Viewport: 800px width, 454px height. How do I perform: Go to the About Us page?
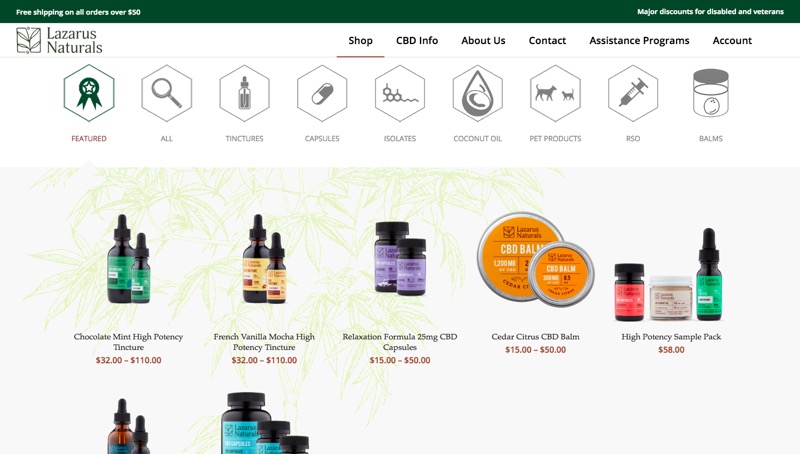point(483,40)
